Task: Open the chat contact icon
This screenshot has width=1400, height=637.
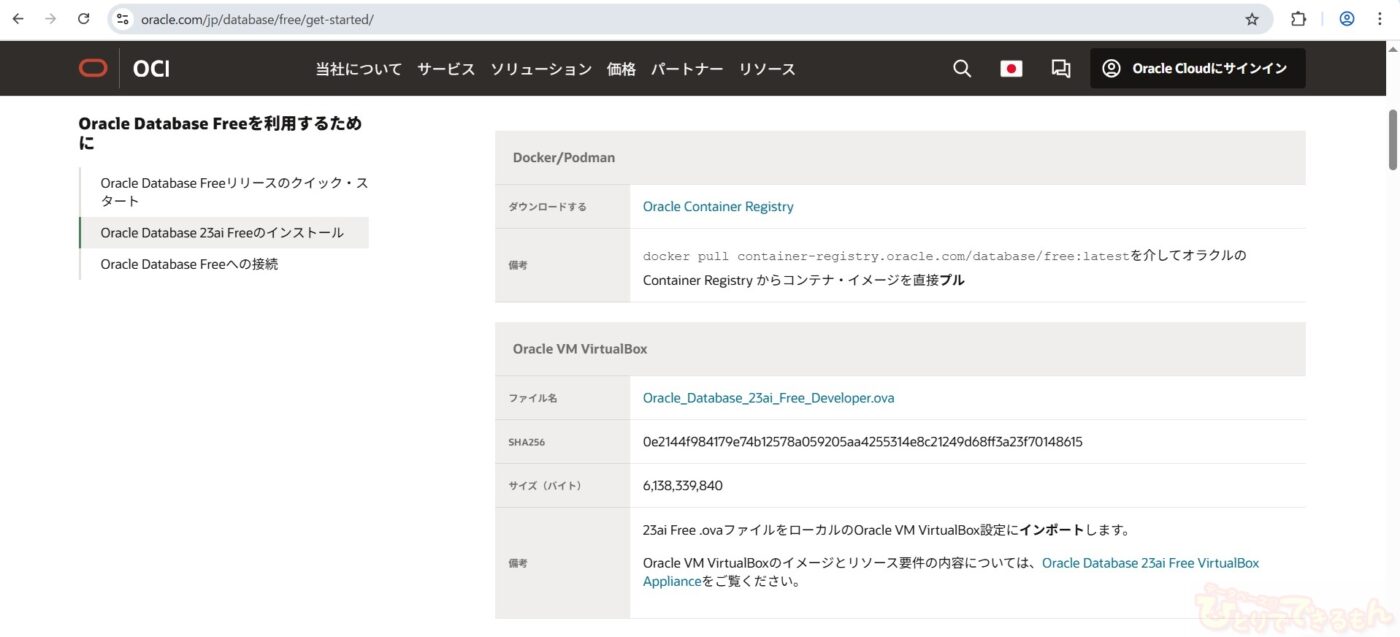Action: tap(1061, 69)
